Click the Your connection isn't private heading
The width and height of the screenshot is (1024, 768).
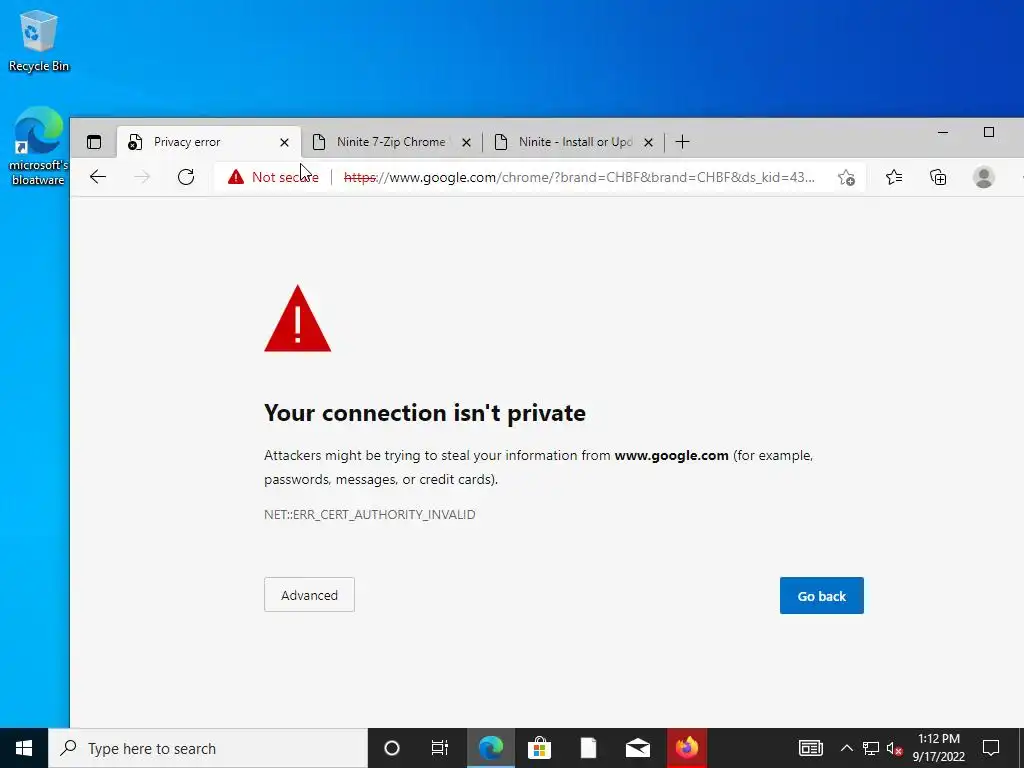(x=424, y=413)
